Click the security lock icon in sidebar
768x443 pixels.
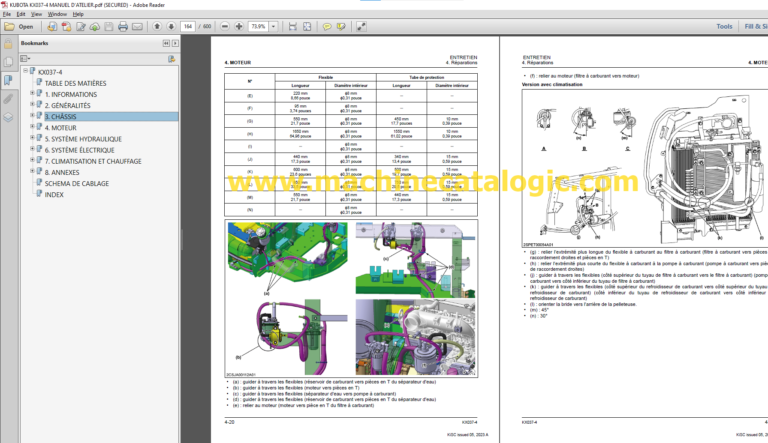click(8, 44)
